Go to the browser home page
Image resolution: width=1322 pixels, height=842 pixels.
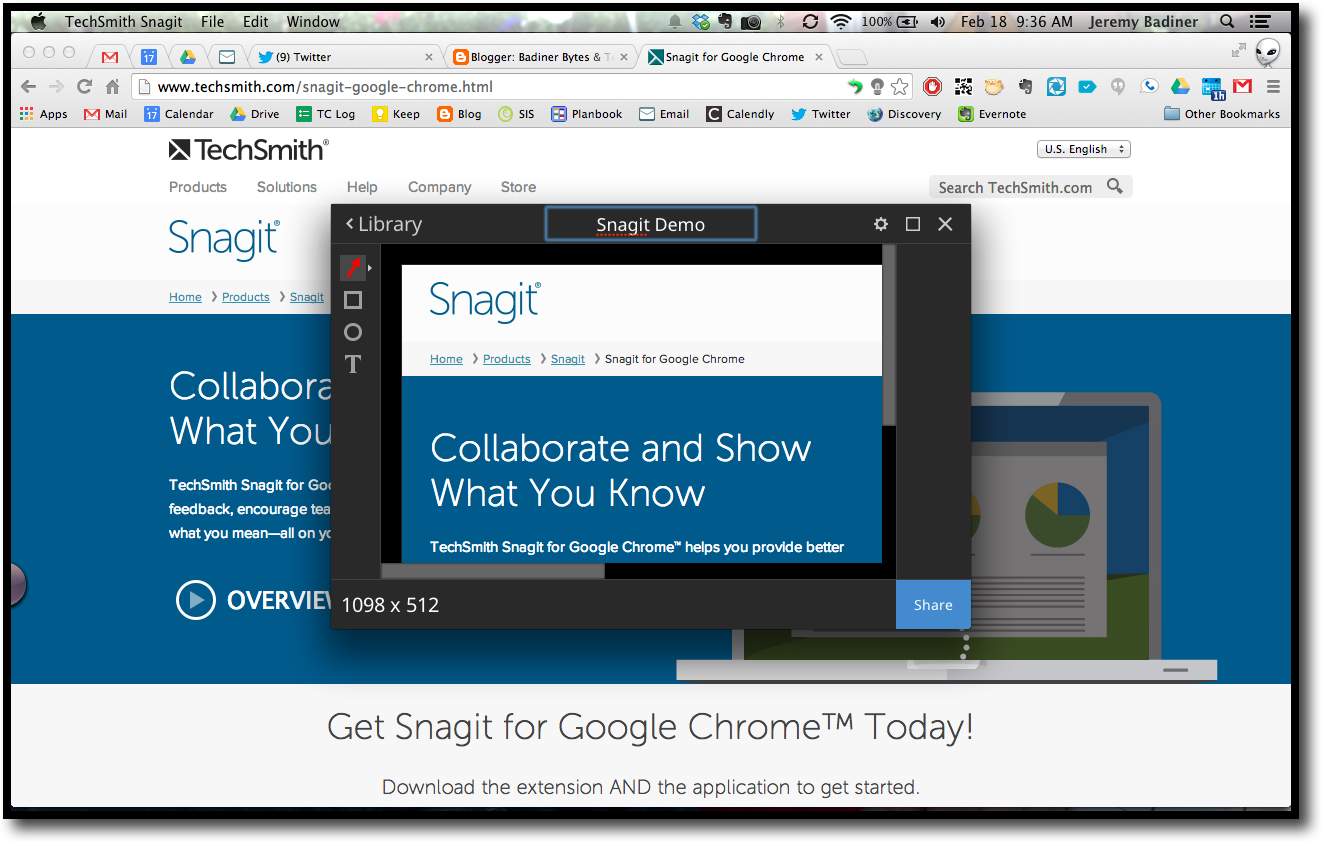pyautogui.click(x=112, y=87)
